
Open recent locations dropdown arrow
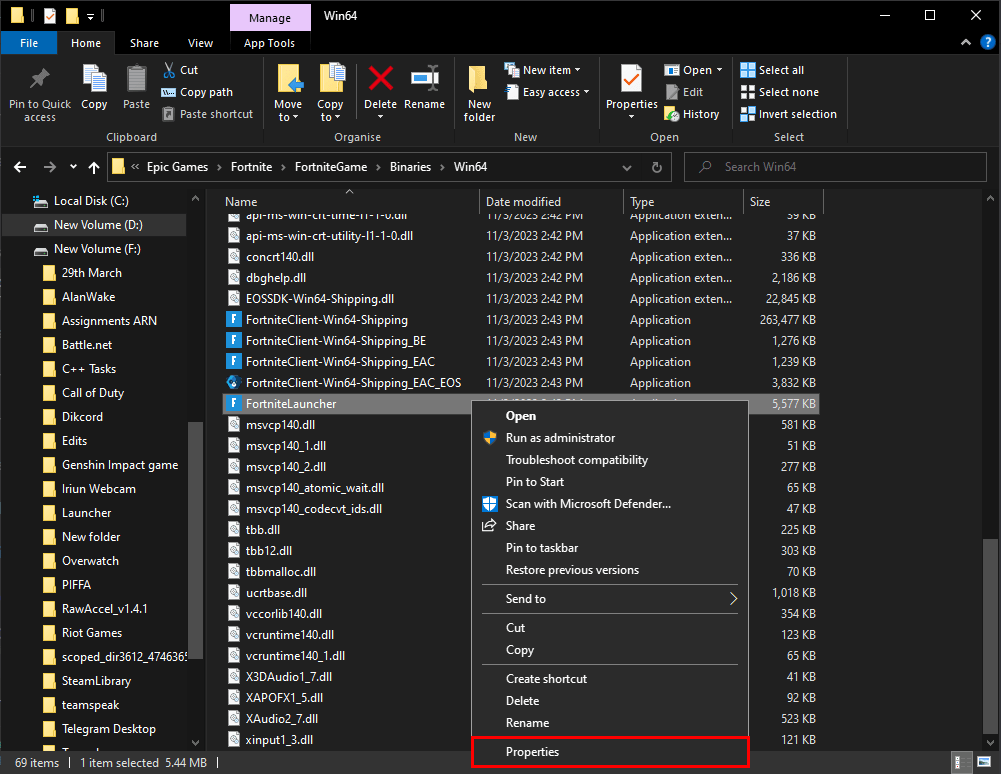(73, 167)
